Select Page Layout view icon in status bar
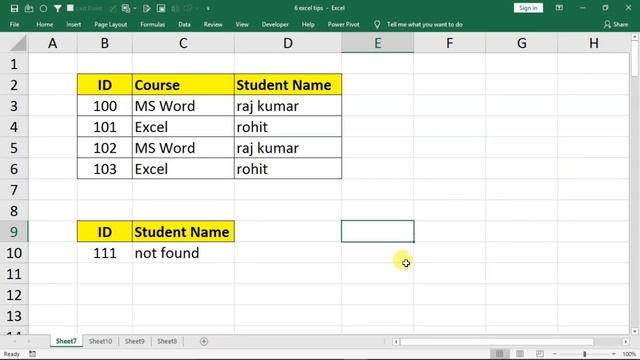 coord(520,354)
